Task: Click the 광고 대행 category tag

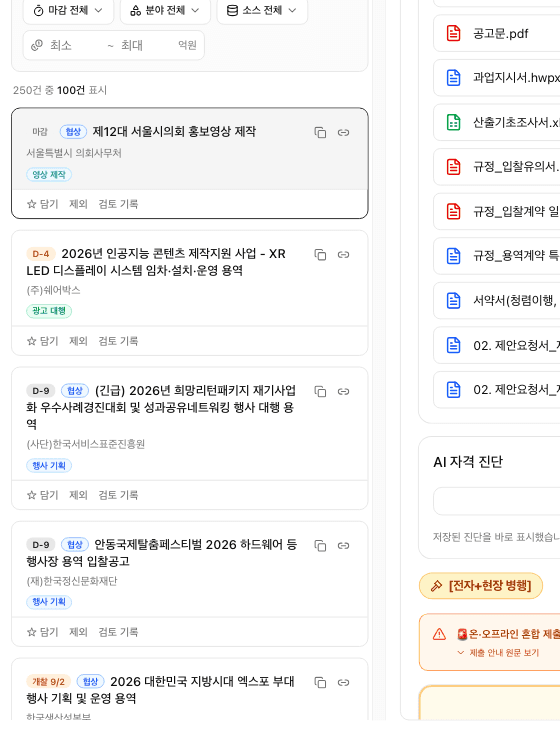Action: coord(49,311)
